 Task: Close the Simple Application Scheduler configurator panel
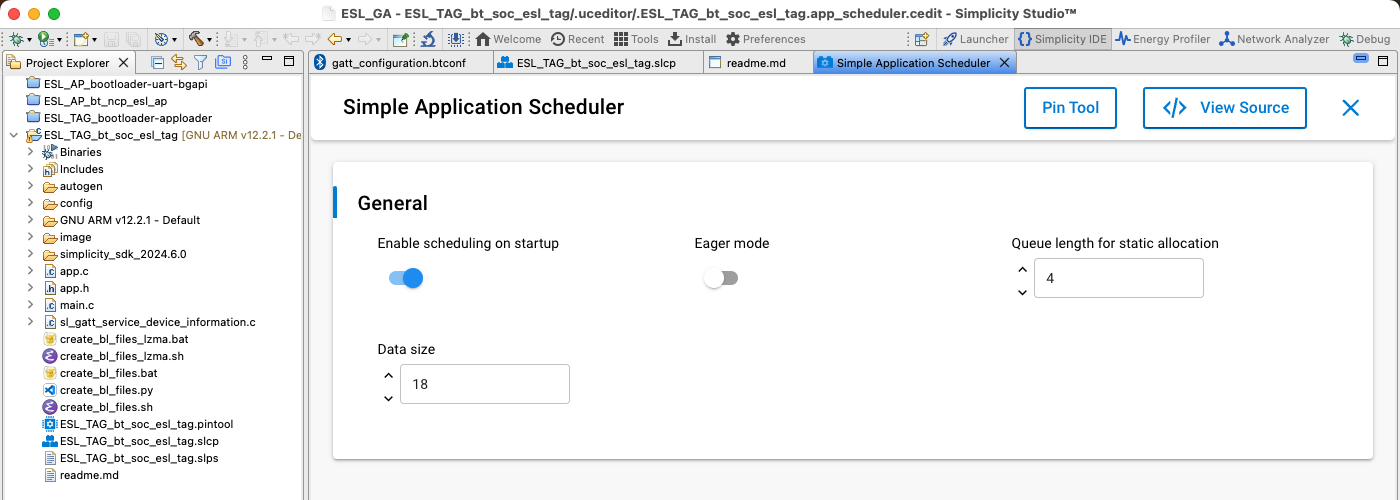pos(1351,108)
